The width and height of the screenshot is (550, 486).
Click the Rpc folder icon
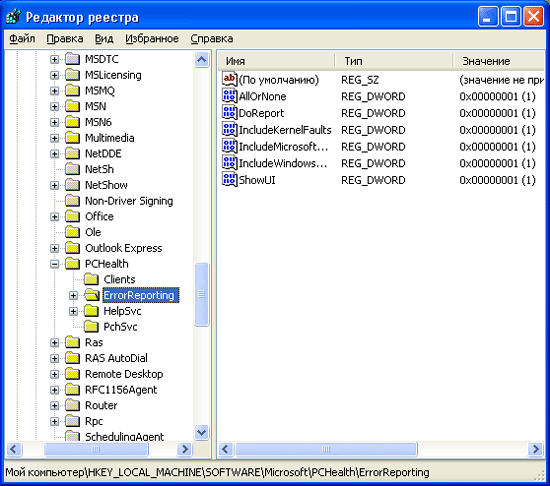pyautogui.click(x=73, y=421)
